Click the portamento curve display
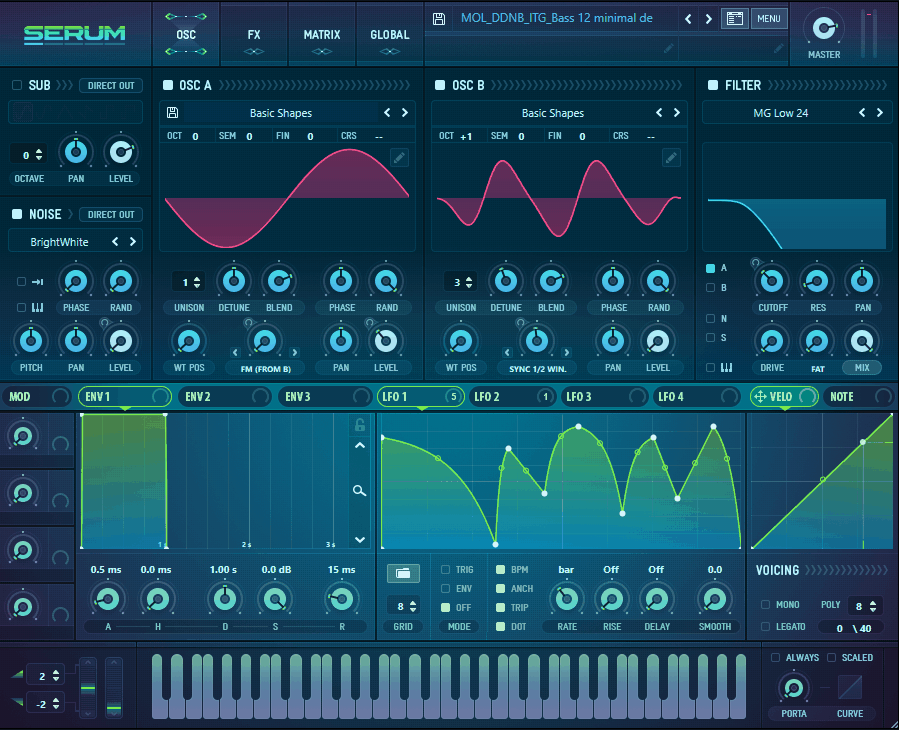Screen dimensions: 899x730 pyautogui.click(x=850, y=687)
